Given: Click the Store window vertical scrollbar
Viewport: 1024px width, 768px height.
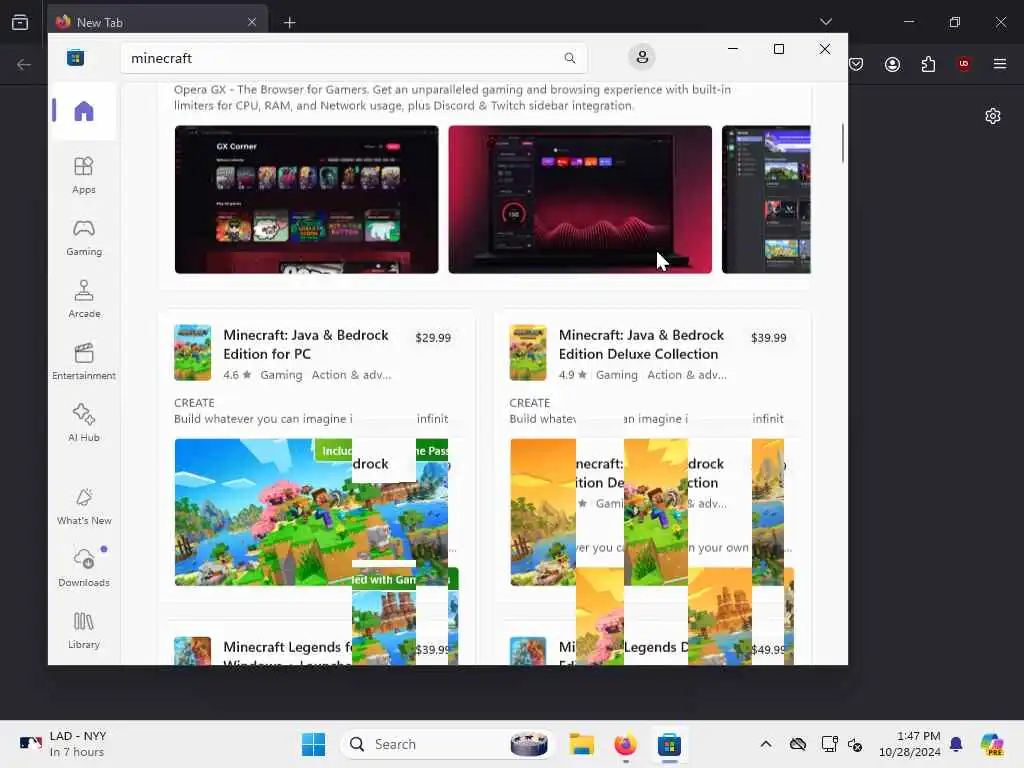Looking at the screenshot, I should (x=842, y=143).
